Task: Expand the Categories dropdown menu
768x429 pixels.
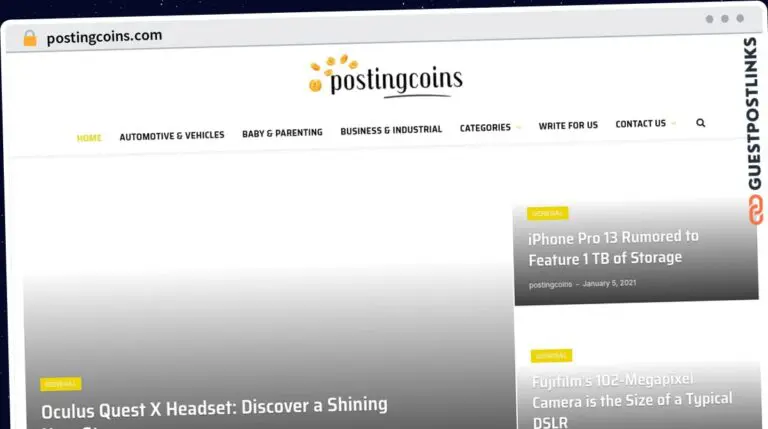Action: [x=490, y=127]
